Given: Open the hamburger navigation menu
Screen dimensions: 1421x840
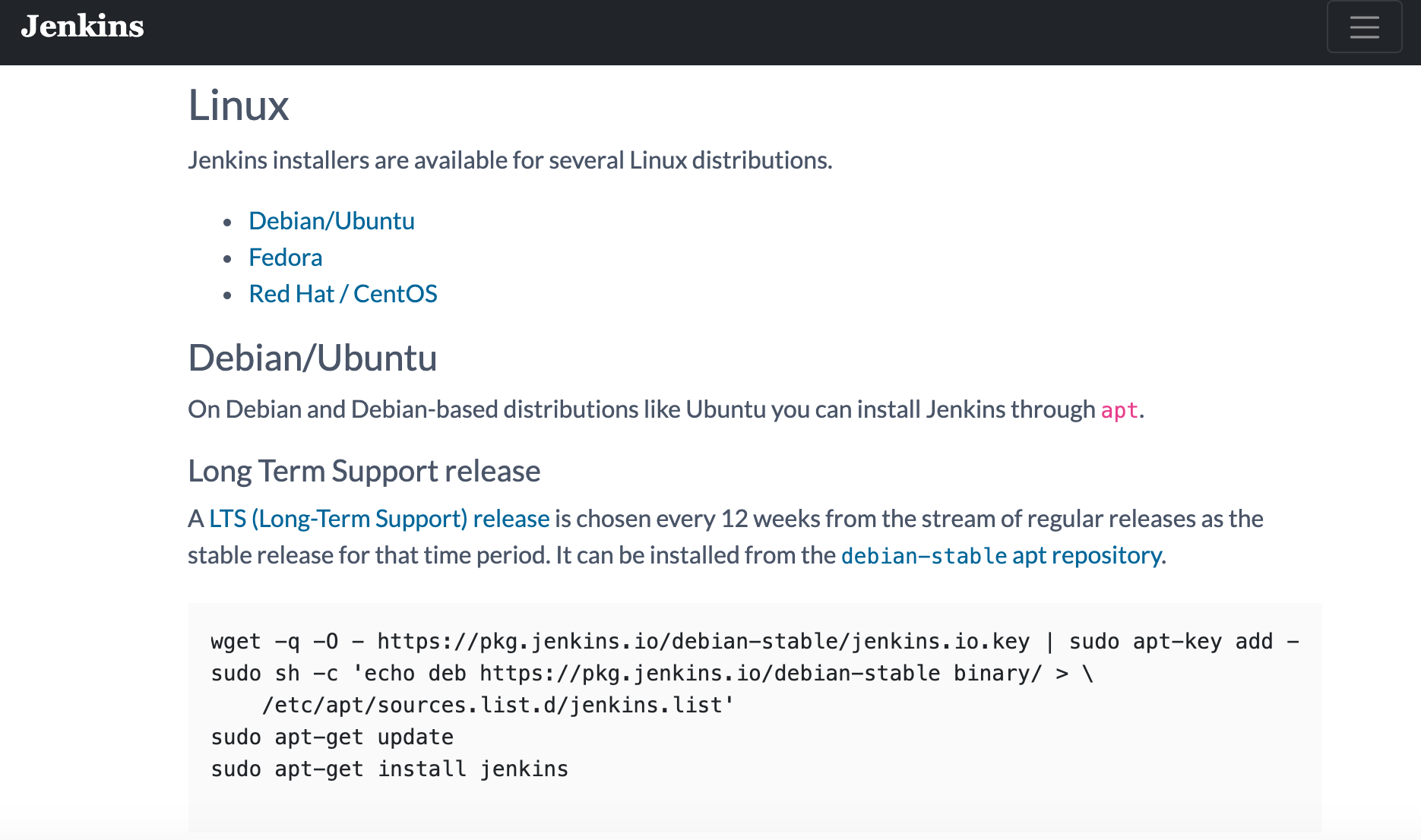Looking at the screenshot, I should (x=1364, y=27).
